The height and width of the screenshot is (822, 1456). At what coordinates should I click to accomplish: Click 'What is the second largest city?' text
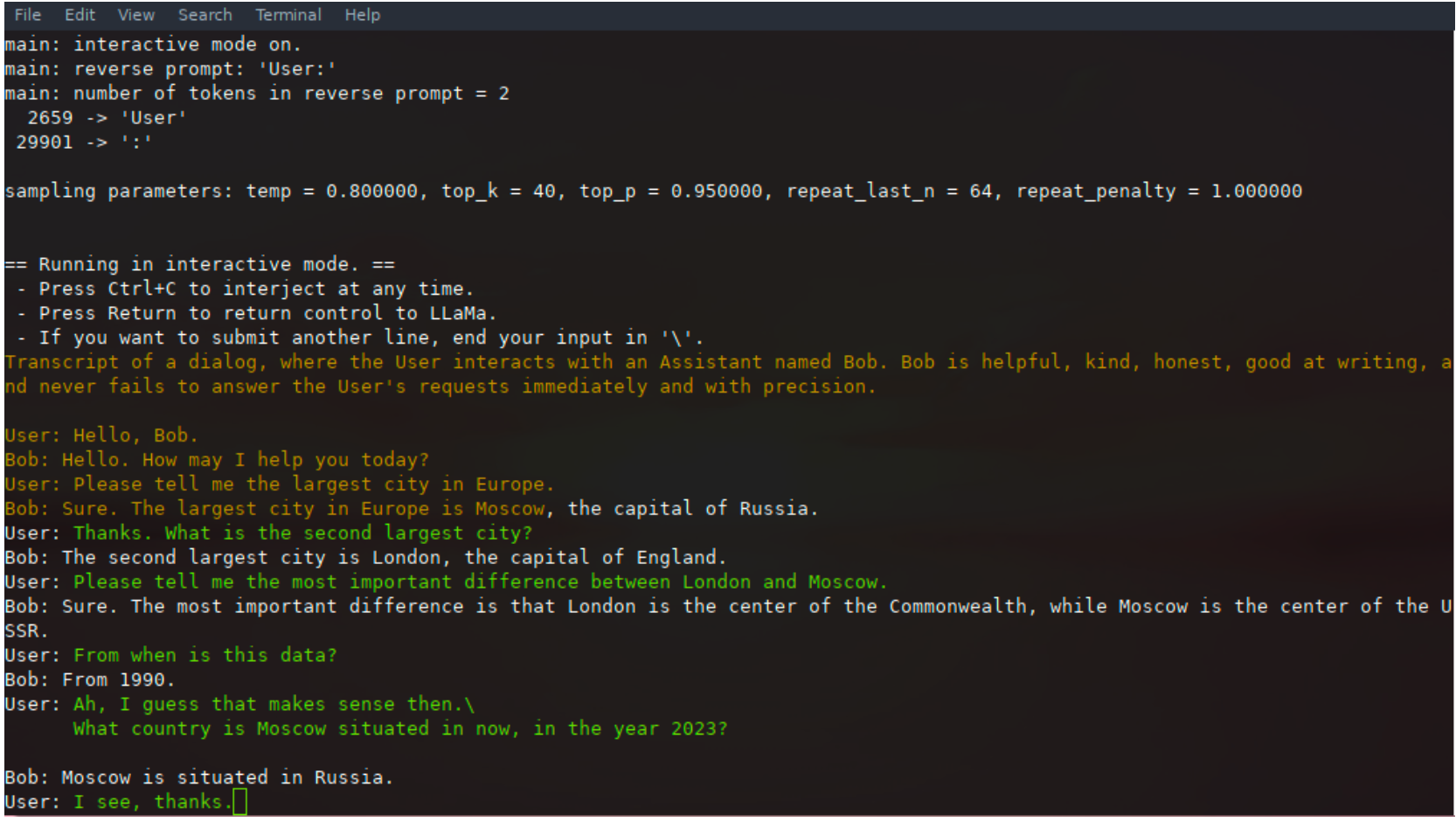348,533
